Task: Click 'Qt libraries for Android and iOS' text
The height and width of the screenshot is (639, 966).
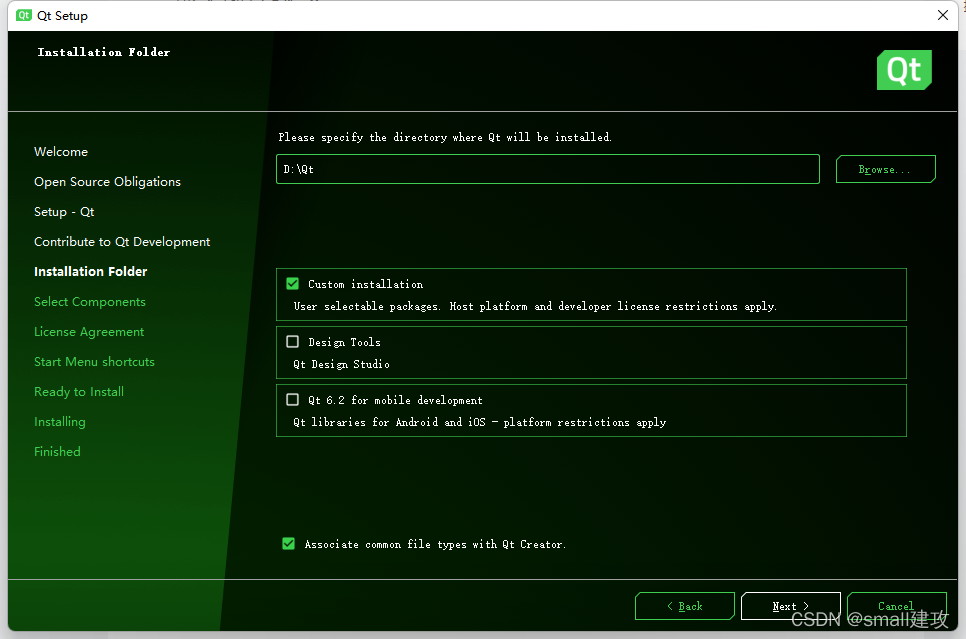Action: [x=479, y=422]
